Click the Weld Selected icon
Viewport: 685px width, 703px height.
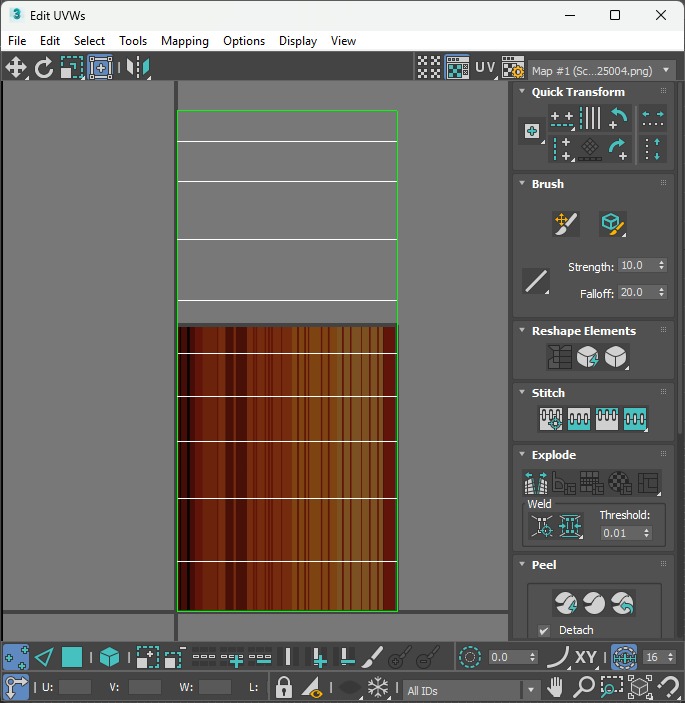570,525
